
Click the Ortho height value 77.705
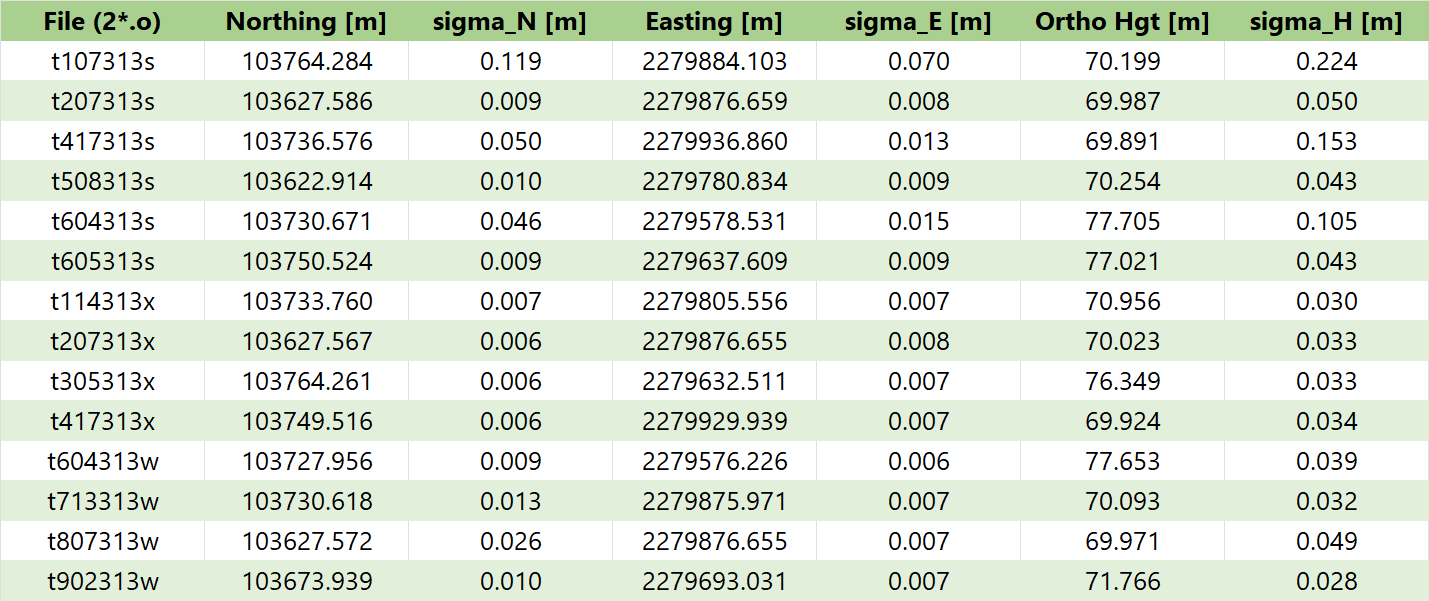pyautogui.click(x=1122, y=222)
